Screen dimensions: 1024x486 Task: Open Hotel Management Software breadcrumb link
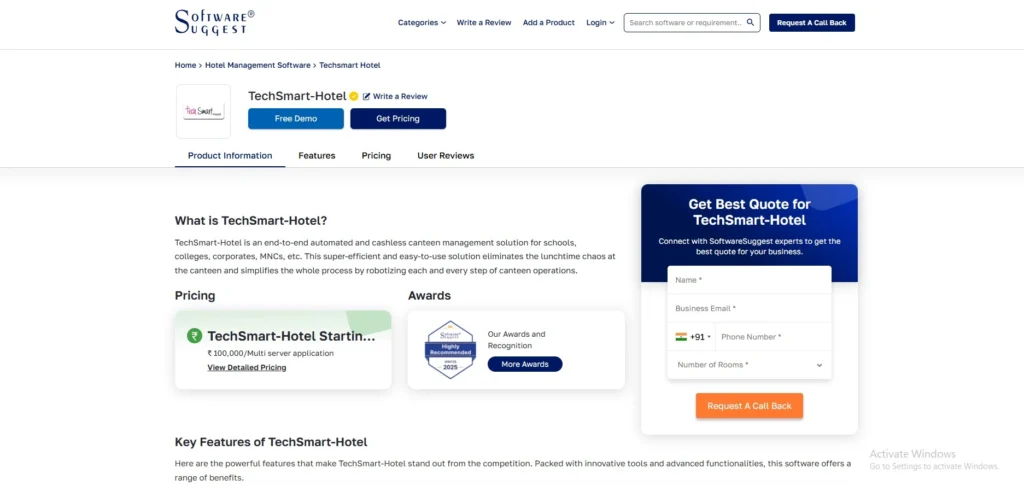[x=258, y=65]
